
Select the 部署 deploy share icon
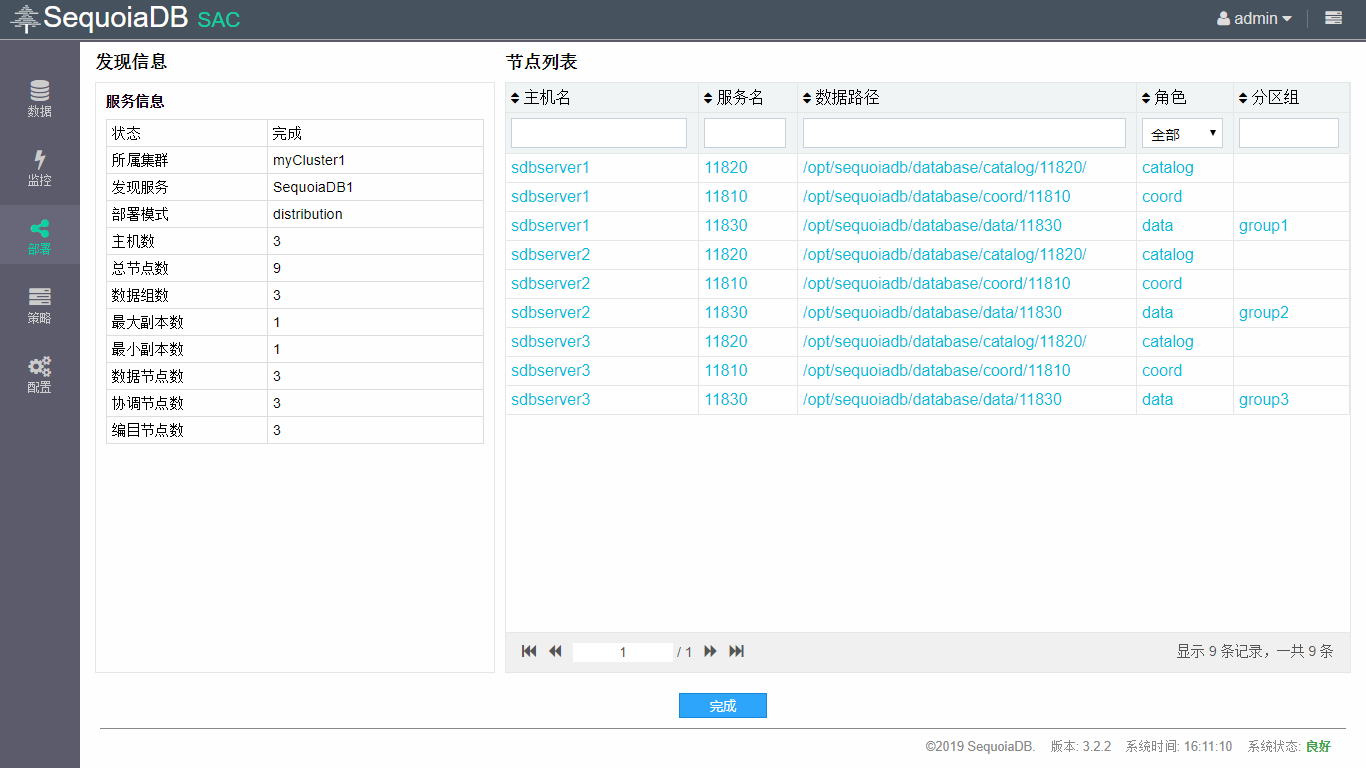[x=39, y=236]
